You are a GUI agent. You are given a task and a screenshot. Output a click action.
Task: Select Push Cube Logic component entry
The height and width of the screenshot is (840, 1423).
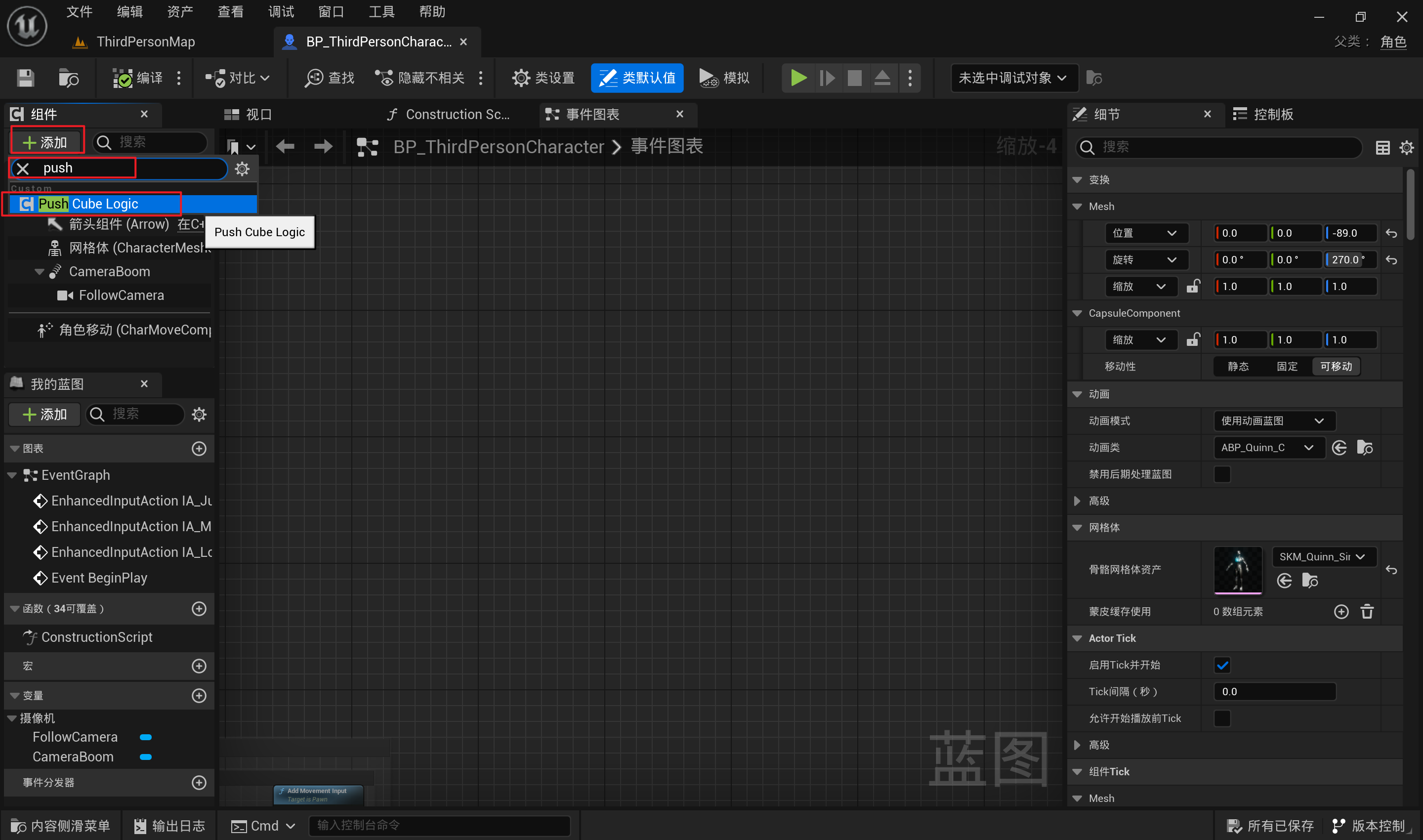(89, 204)
